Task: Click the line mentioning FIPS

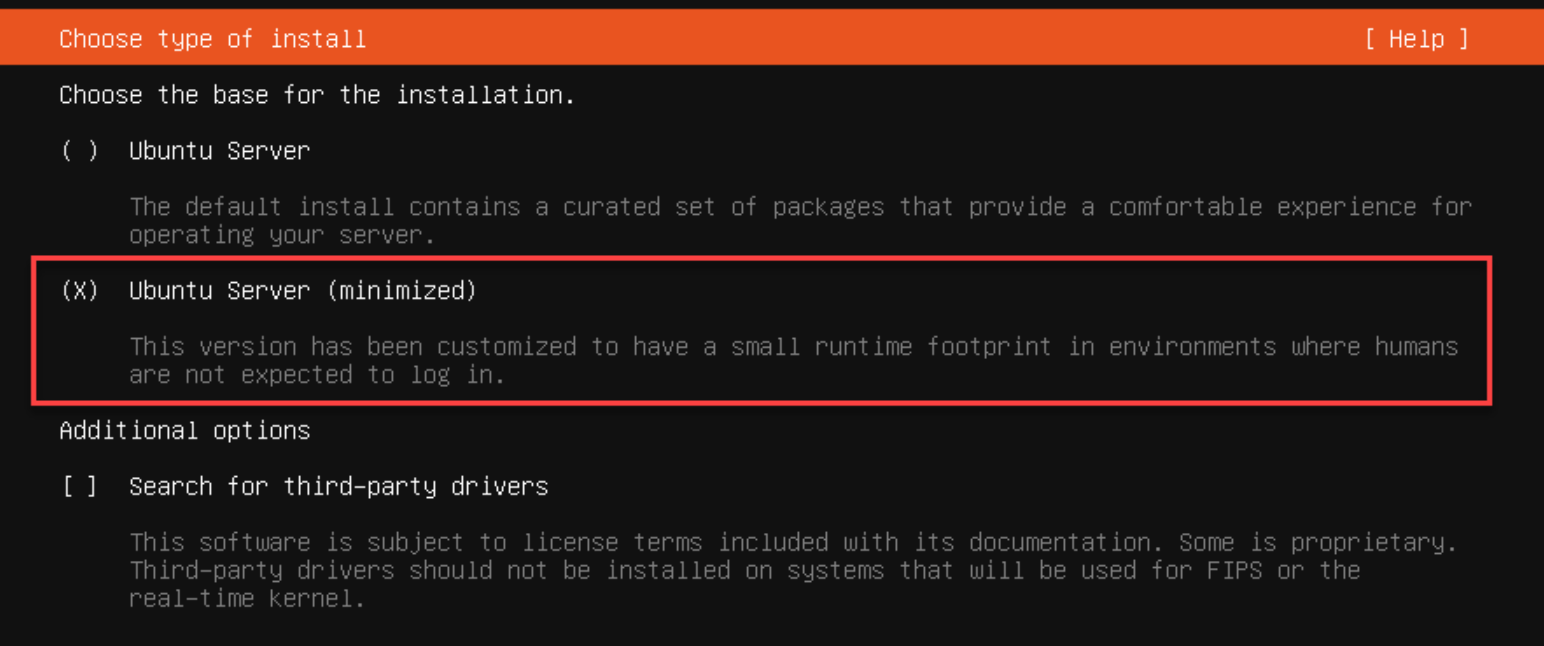Action: coord(745,571)
